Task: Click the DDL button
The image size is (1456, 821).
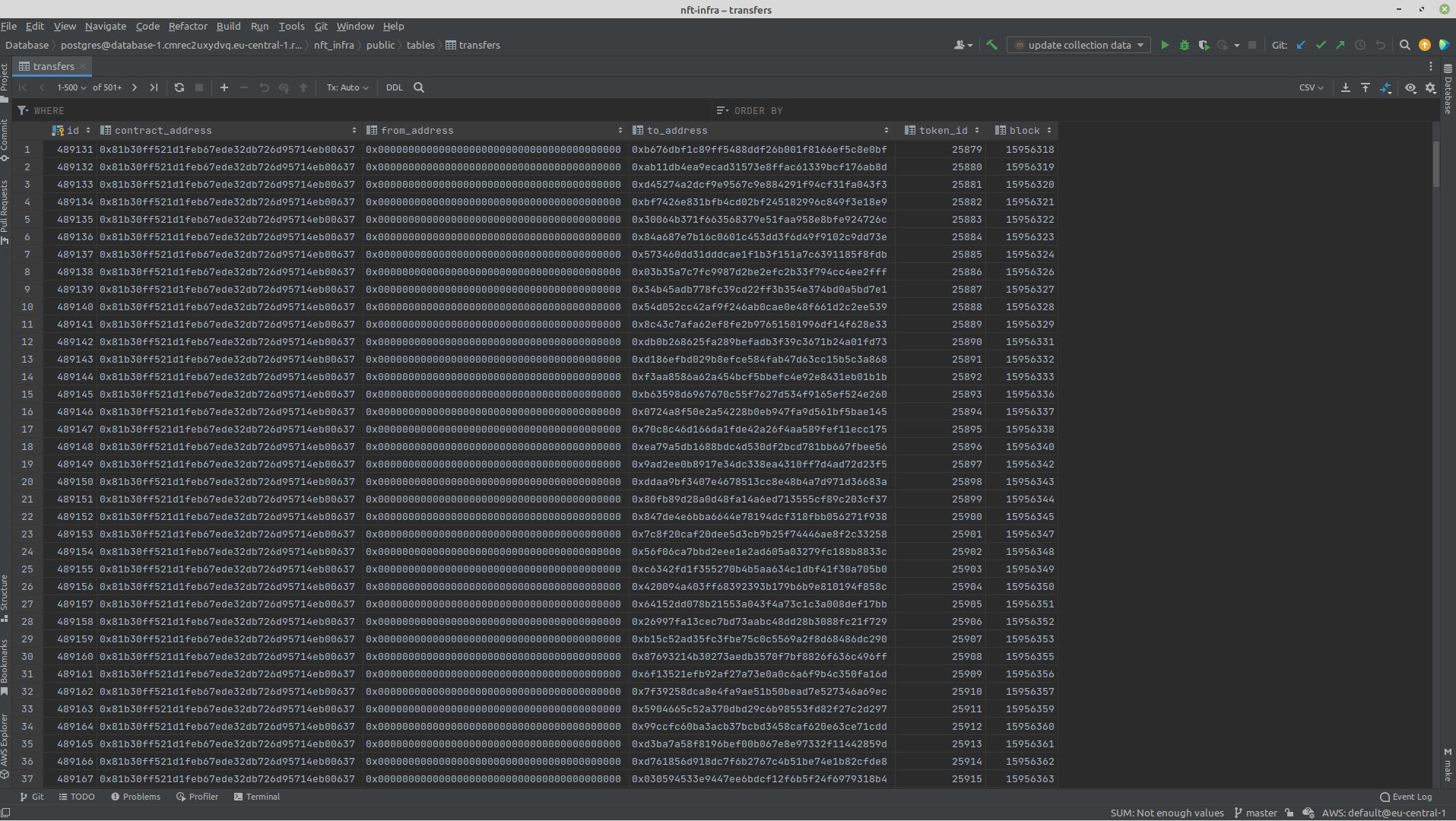Action: pyautogui.click(x=394, y=88)
